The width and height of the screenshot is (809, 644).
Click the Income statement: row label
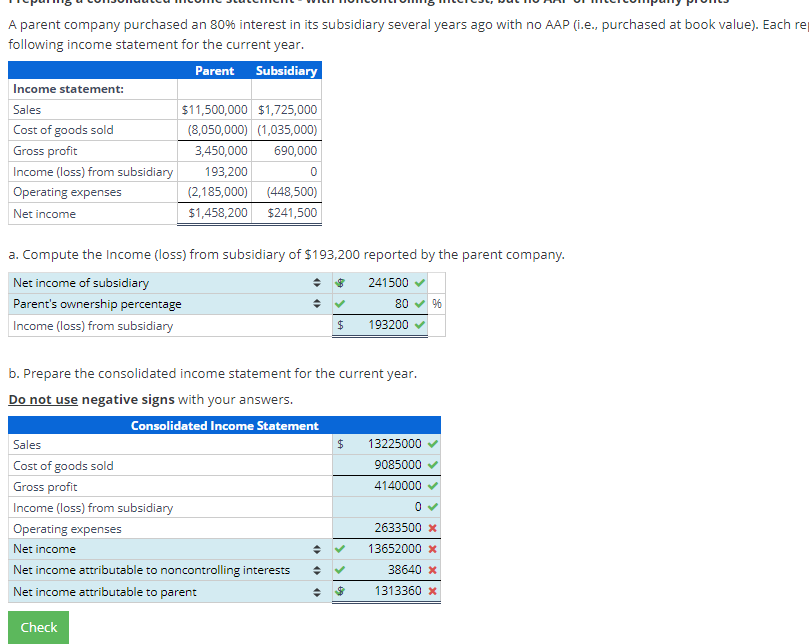(69, 89)
